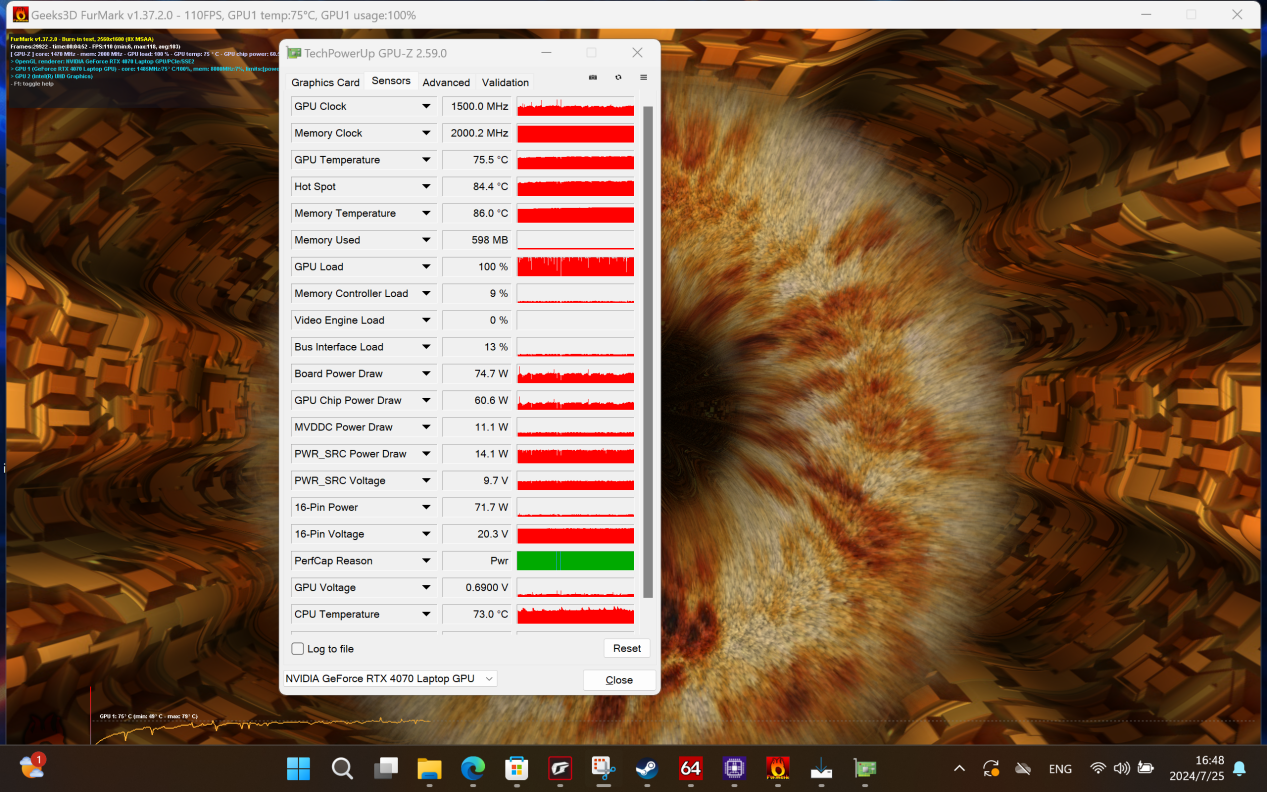Viewport: 1267px width, 792px height.
Task: Switch to Steam on the taskbar
Action: click(x=647, y=768)
